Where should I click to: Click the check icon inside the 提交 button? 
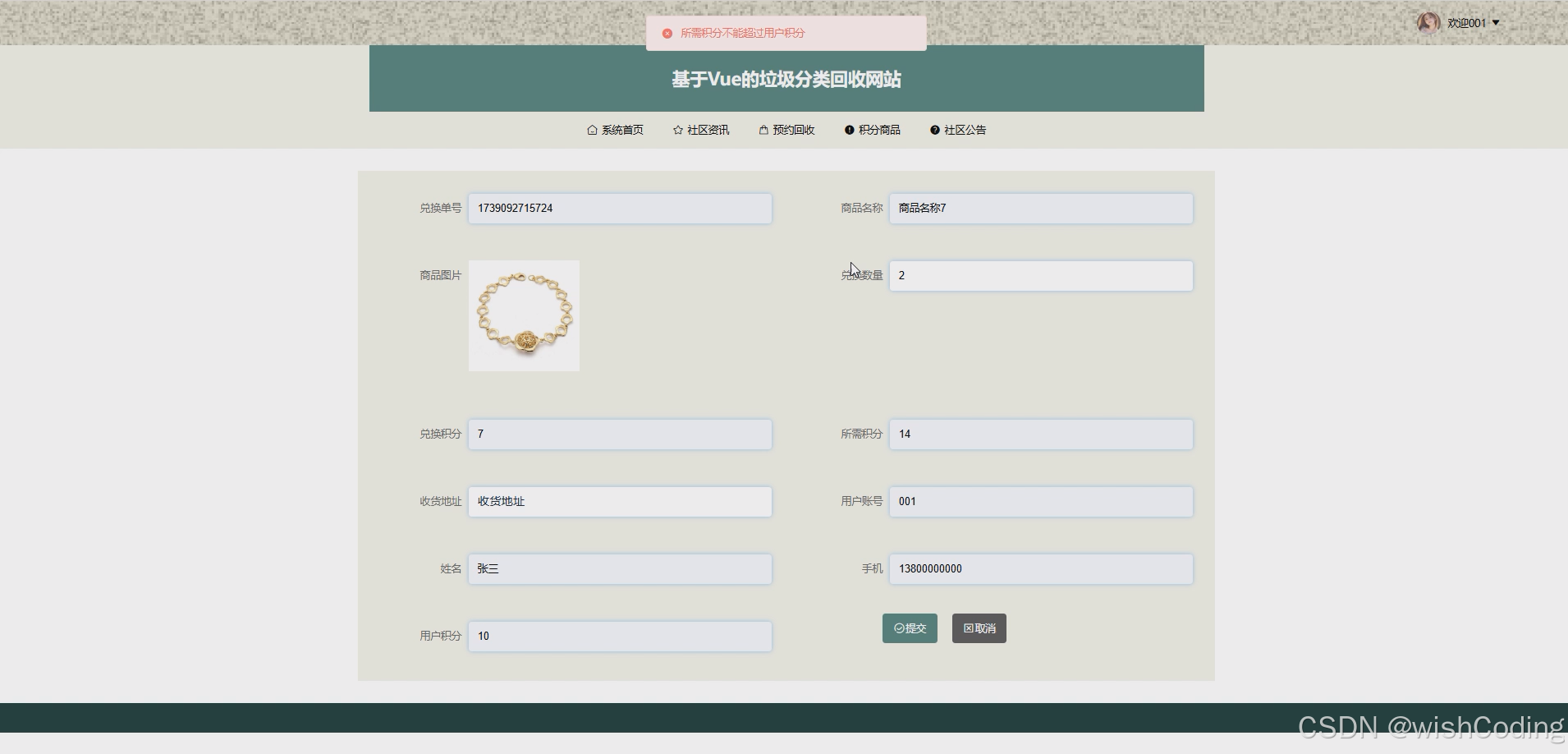tap(897, 628)
